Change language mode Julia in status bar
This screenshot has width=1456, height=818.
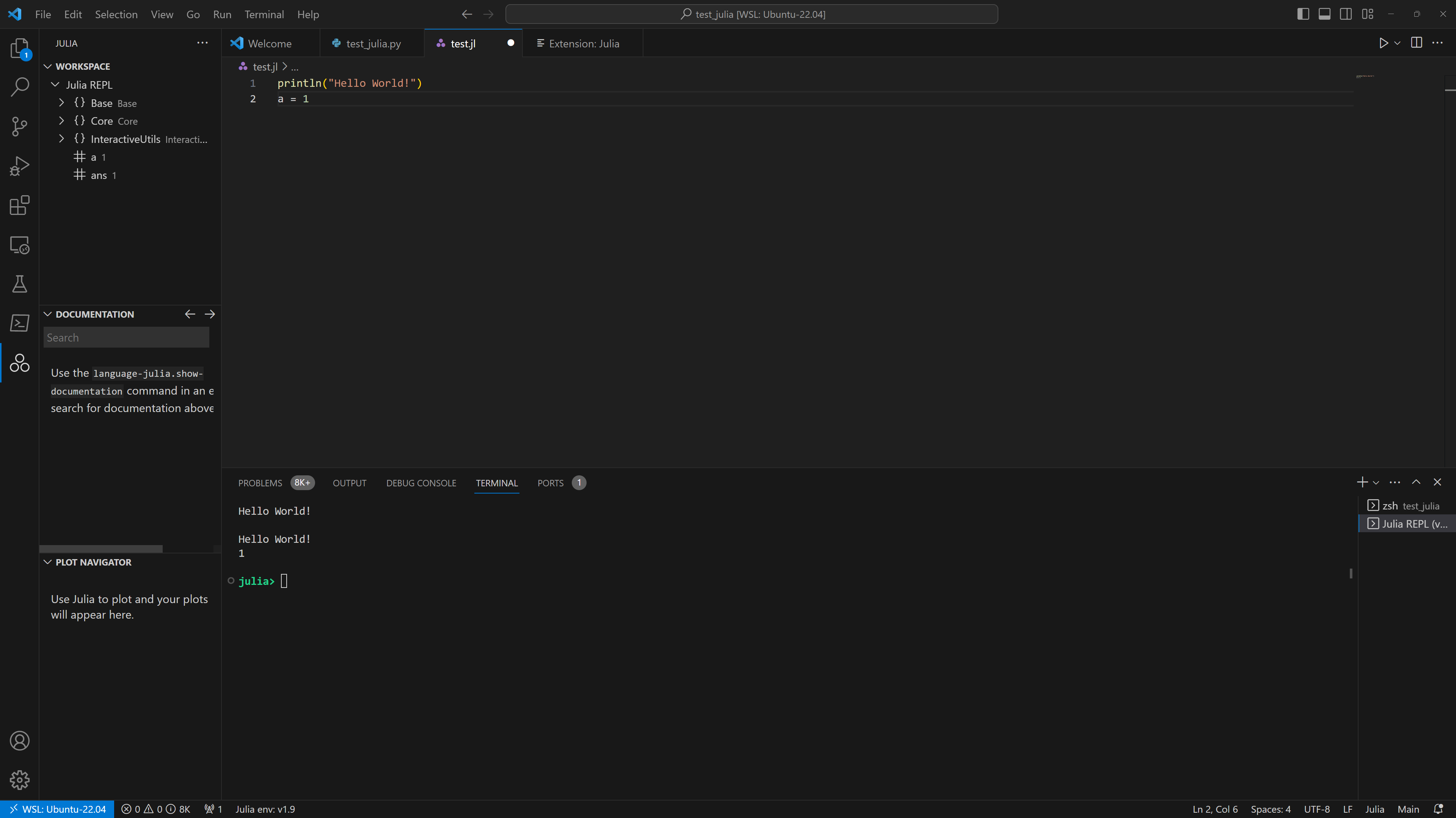click(x=1374, y=809)
